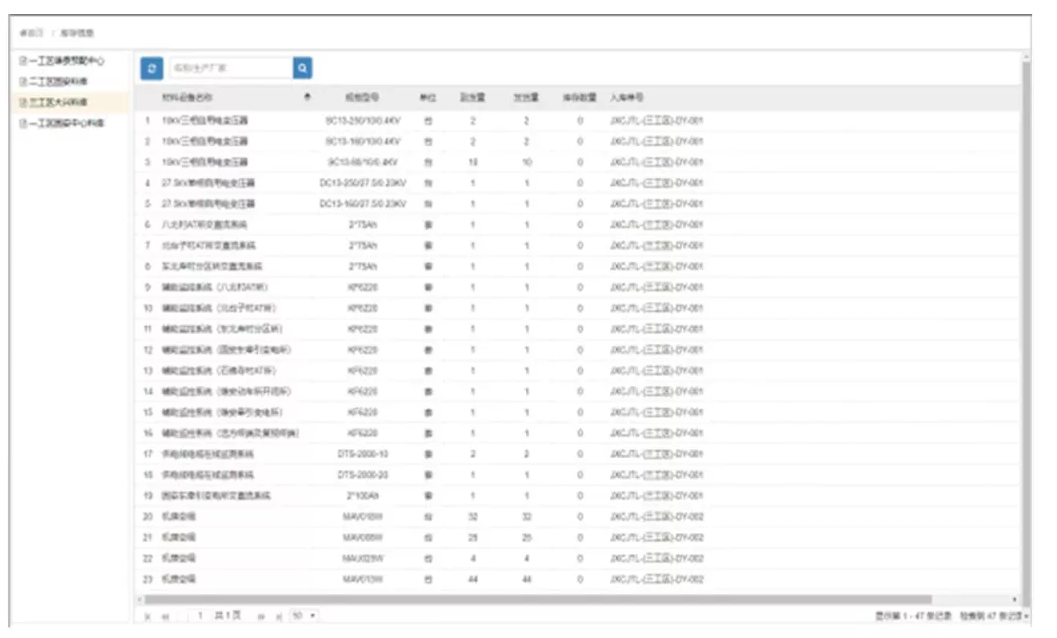Image resolution: width=1057 pixels, height=638 pixels.
Task: Open the page size dropdown showing 50
Action: click(303, 616)
